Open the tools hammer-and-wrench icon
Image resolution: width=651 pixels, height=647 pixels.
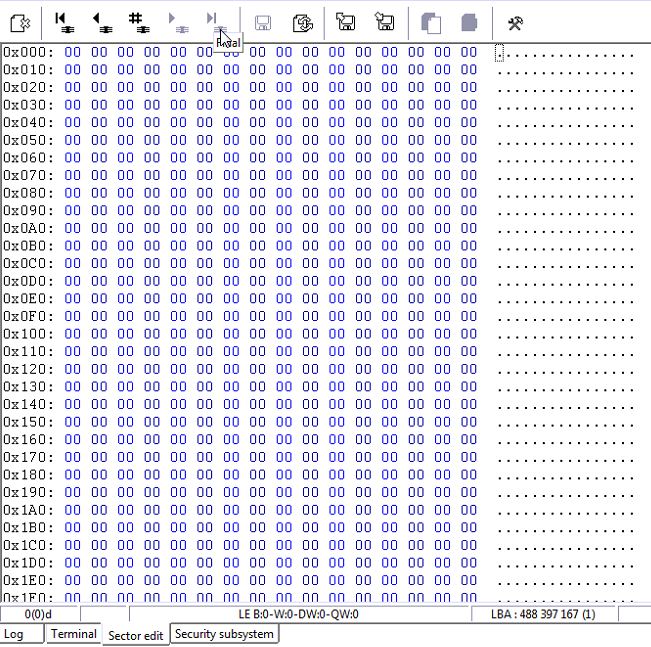(x=515, y=23)
